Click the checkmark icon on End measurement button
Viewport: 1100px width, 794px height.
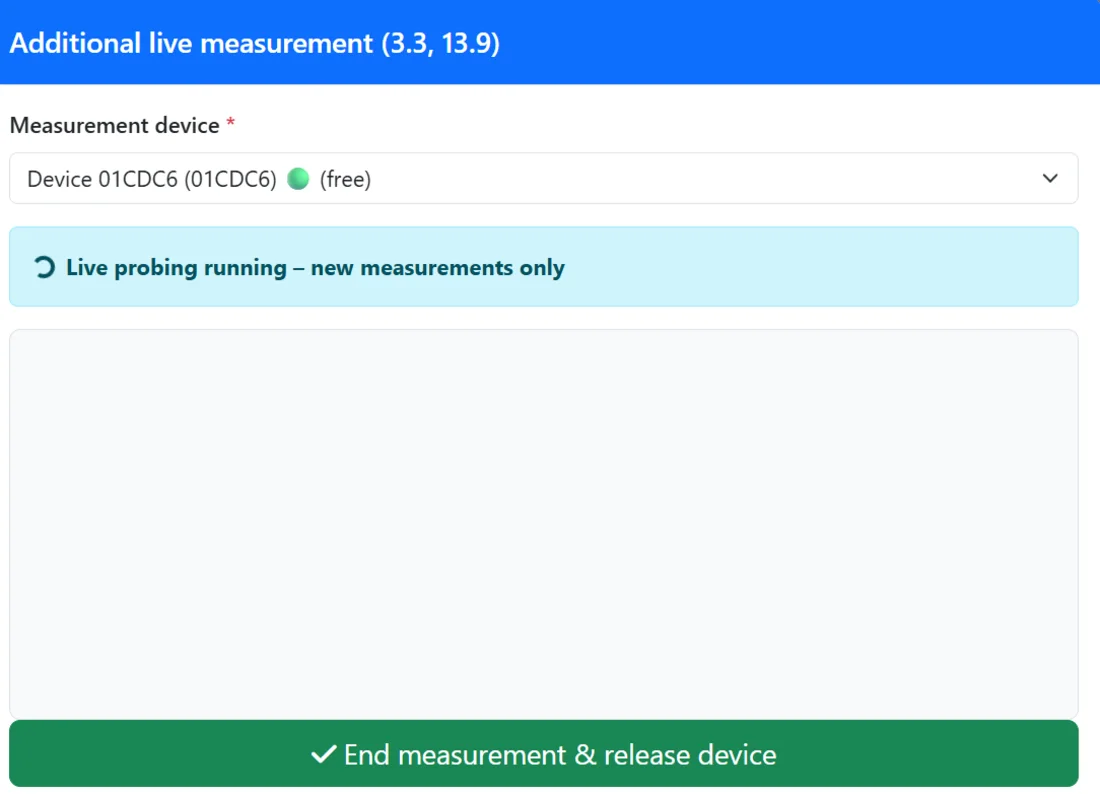[323, 754]
